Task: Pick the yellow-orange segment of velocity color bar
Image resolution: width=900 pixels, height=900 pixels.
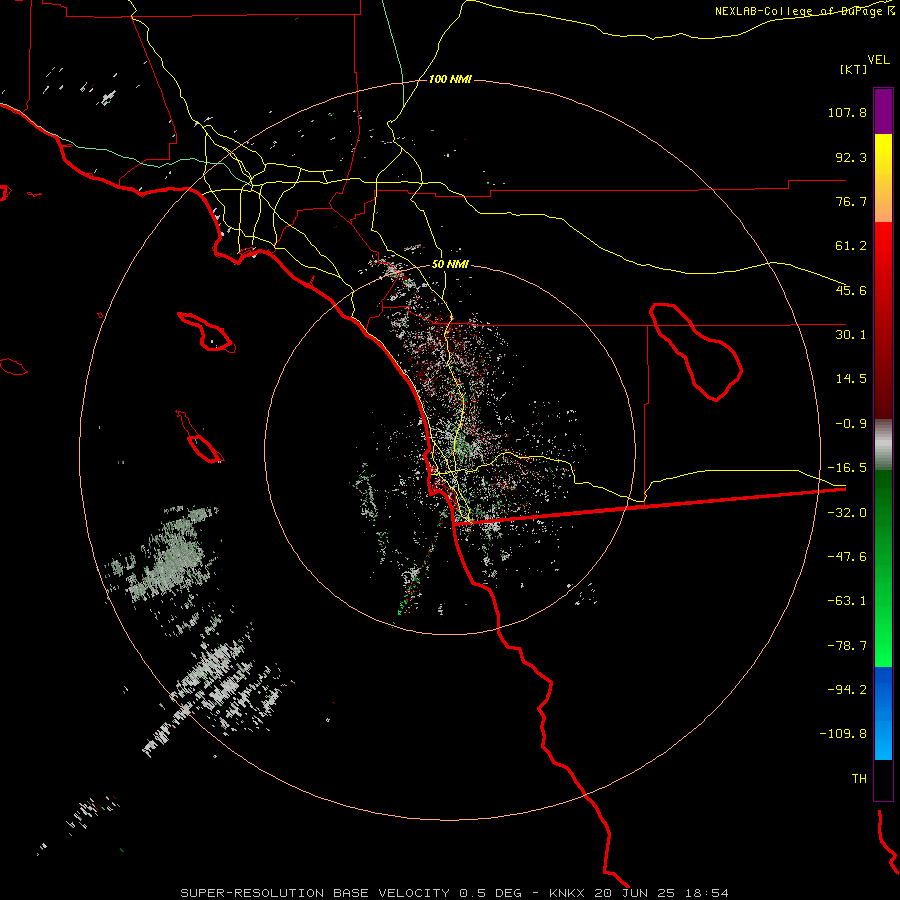Action: coord(883,178)
